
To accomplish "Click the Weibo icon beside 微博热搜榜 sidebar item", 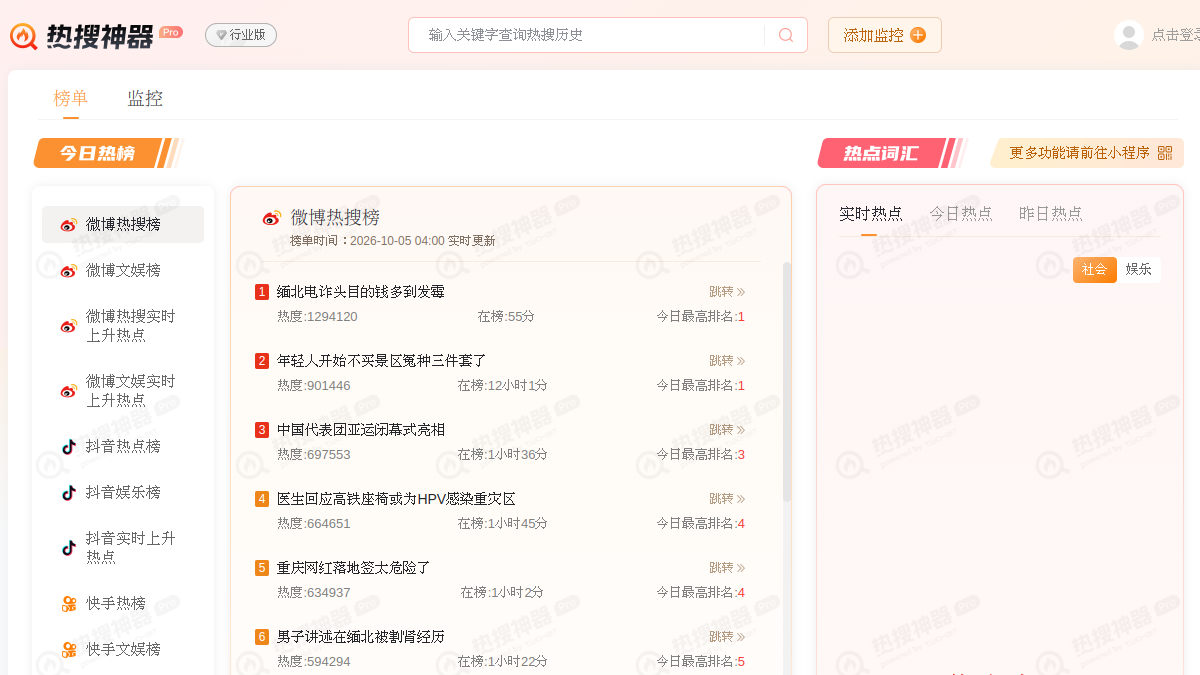I will (x=69, y=225).
